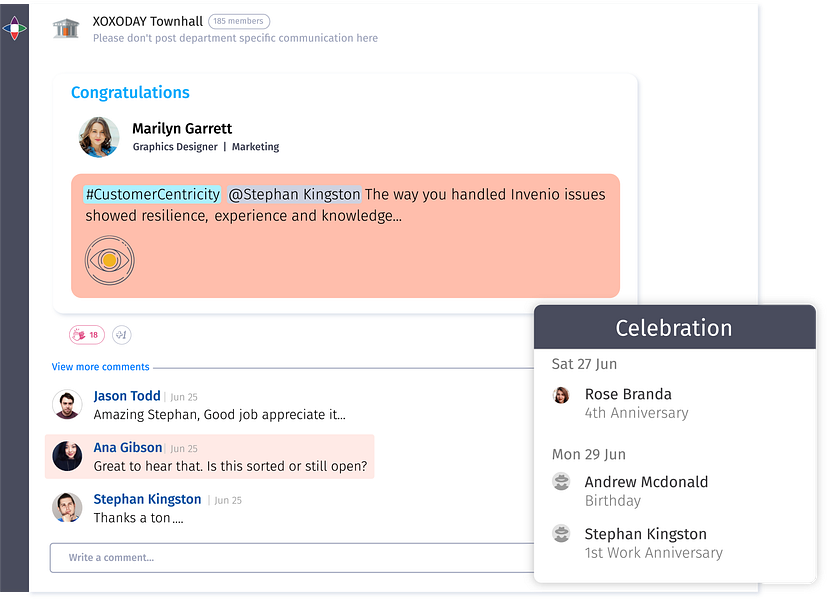This screenshot has height=600, width=830.
Task: Click Ana Gibson's Great to hear that comment
Action: [x=230, y=466]
